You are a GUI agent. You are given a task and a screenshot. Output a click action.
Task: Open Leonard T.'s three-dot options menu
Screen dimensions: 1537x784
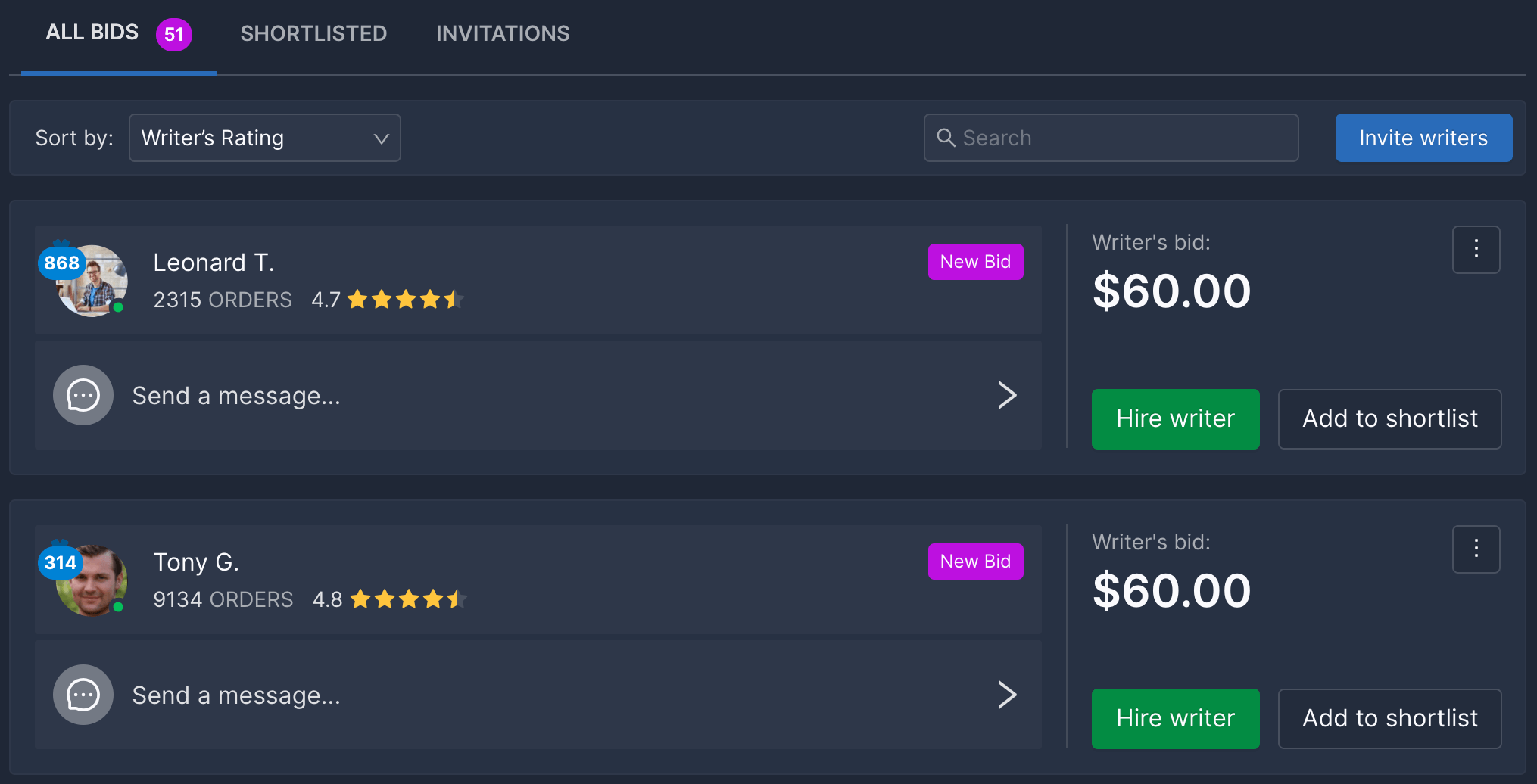[1476, 249]
